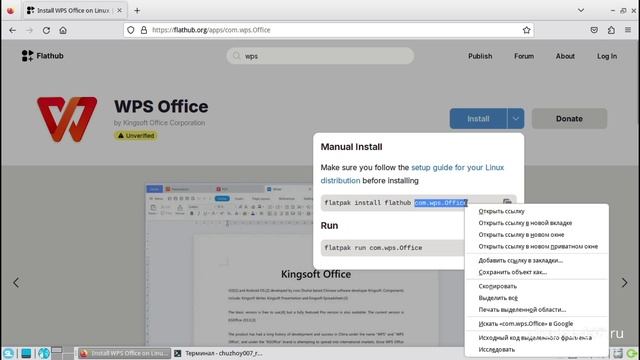This screenshot has width=640, height=360.
Task: Open the extensions puzzle icon
Action: (x=611, y=30)
